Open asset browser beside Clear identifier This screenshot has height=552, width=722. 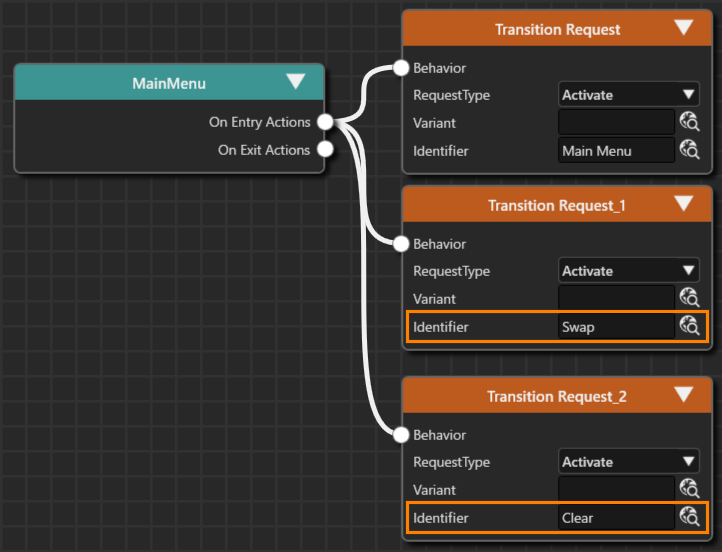click(689, 517)
